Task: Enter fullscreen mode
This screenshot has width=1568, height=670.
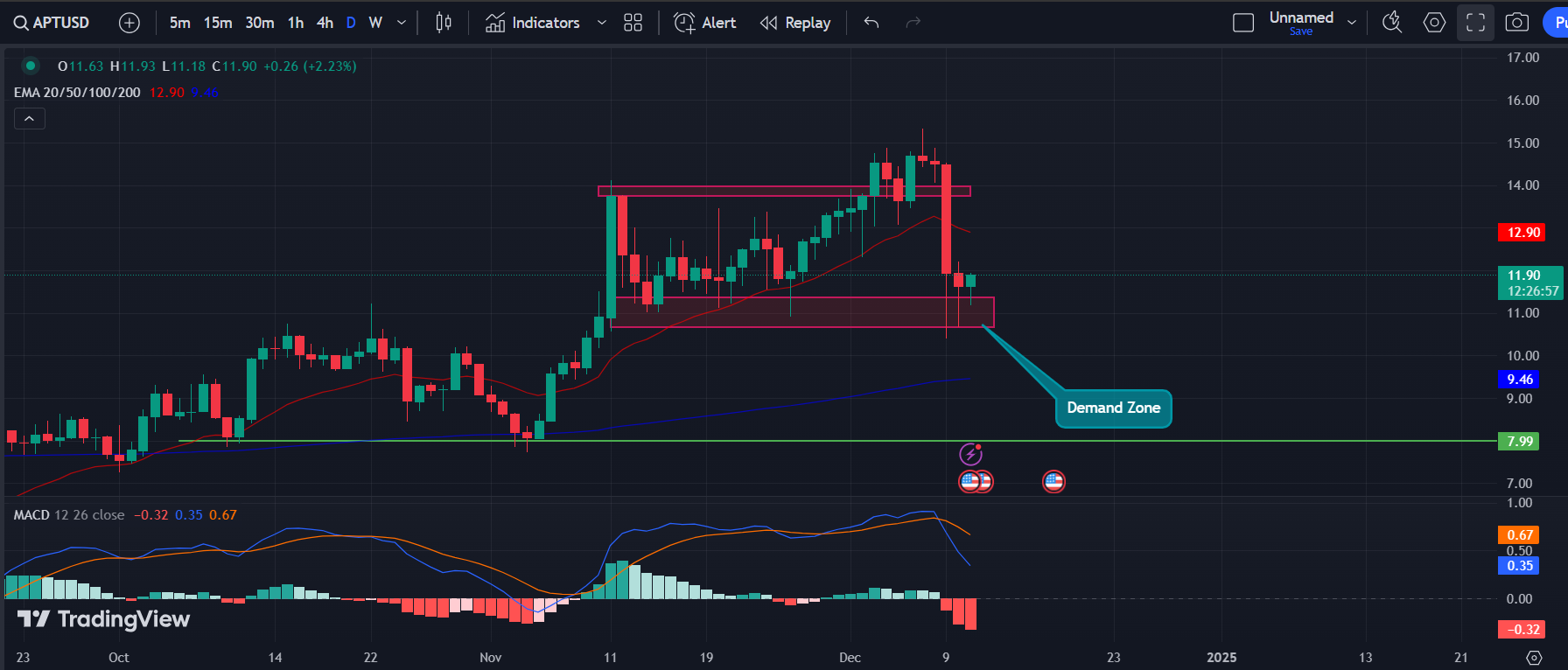Action: point(1475,23)
